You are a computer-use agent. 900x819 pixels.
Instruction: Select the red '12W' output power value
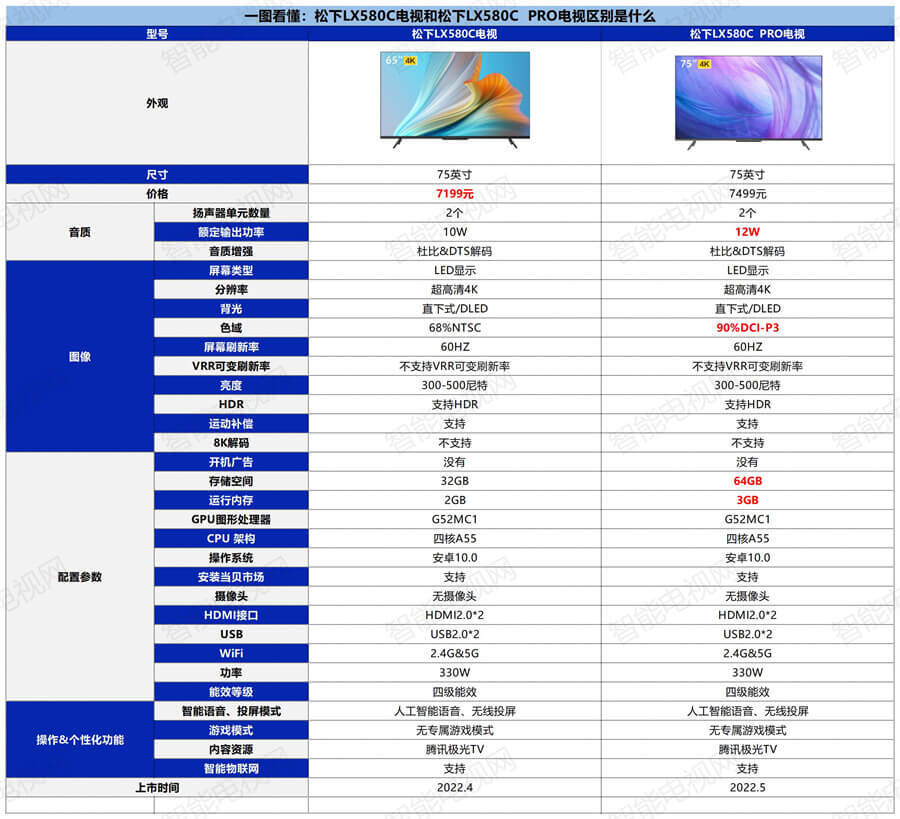747,232
